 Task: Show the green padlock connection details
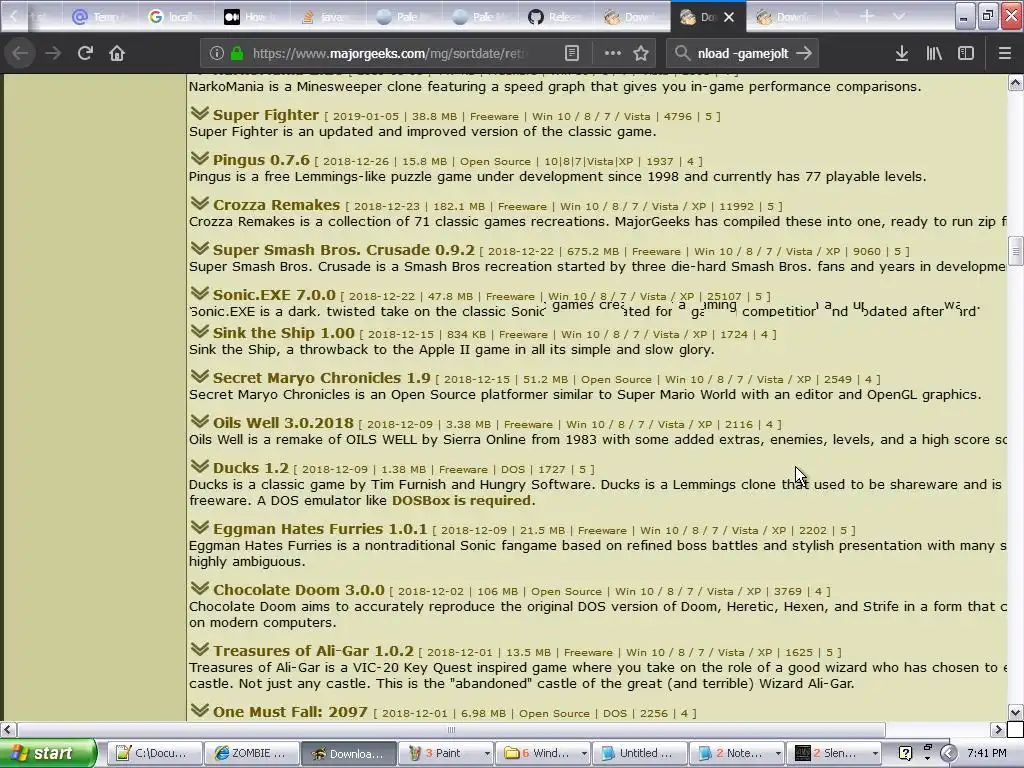click(237, 54)
